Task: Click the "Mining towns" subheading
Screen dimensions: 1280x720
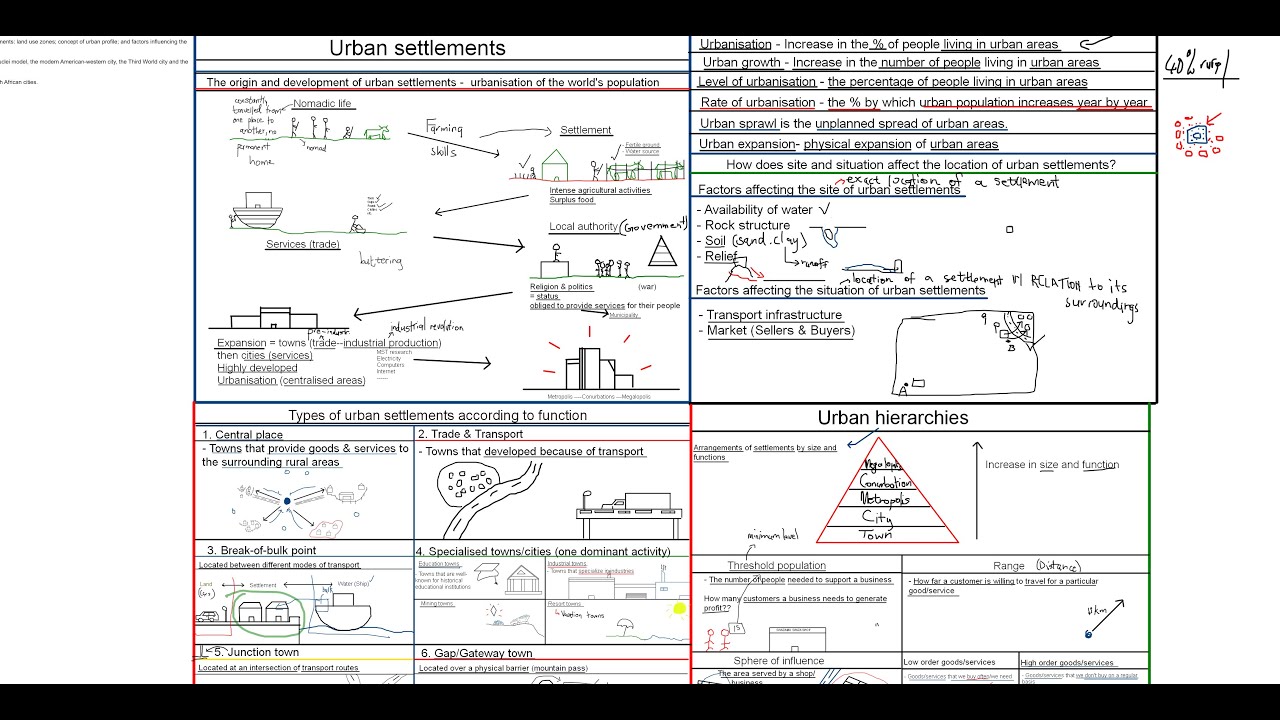Action: click(x=436, y=604)
